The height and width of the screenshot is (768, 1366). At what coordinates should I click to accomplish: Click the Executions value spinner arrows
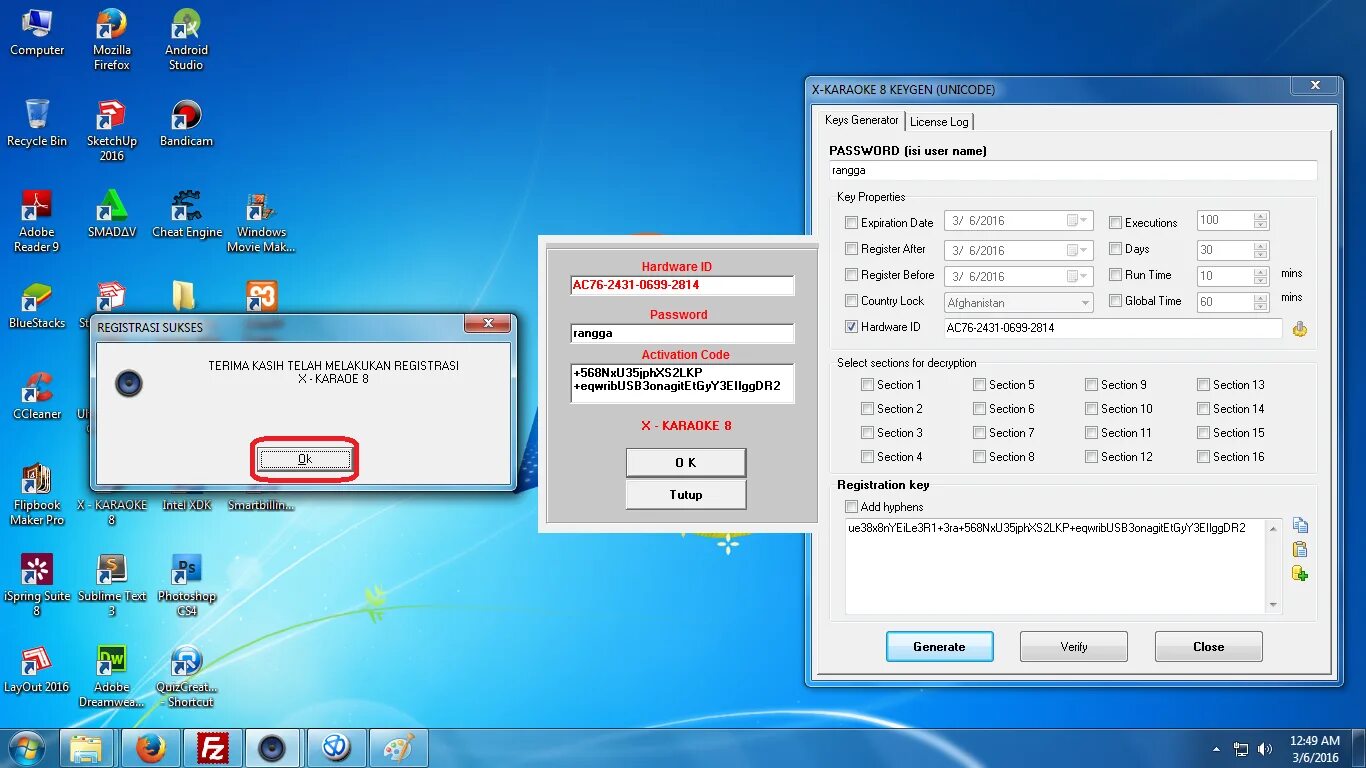coord(1260,221)
